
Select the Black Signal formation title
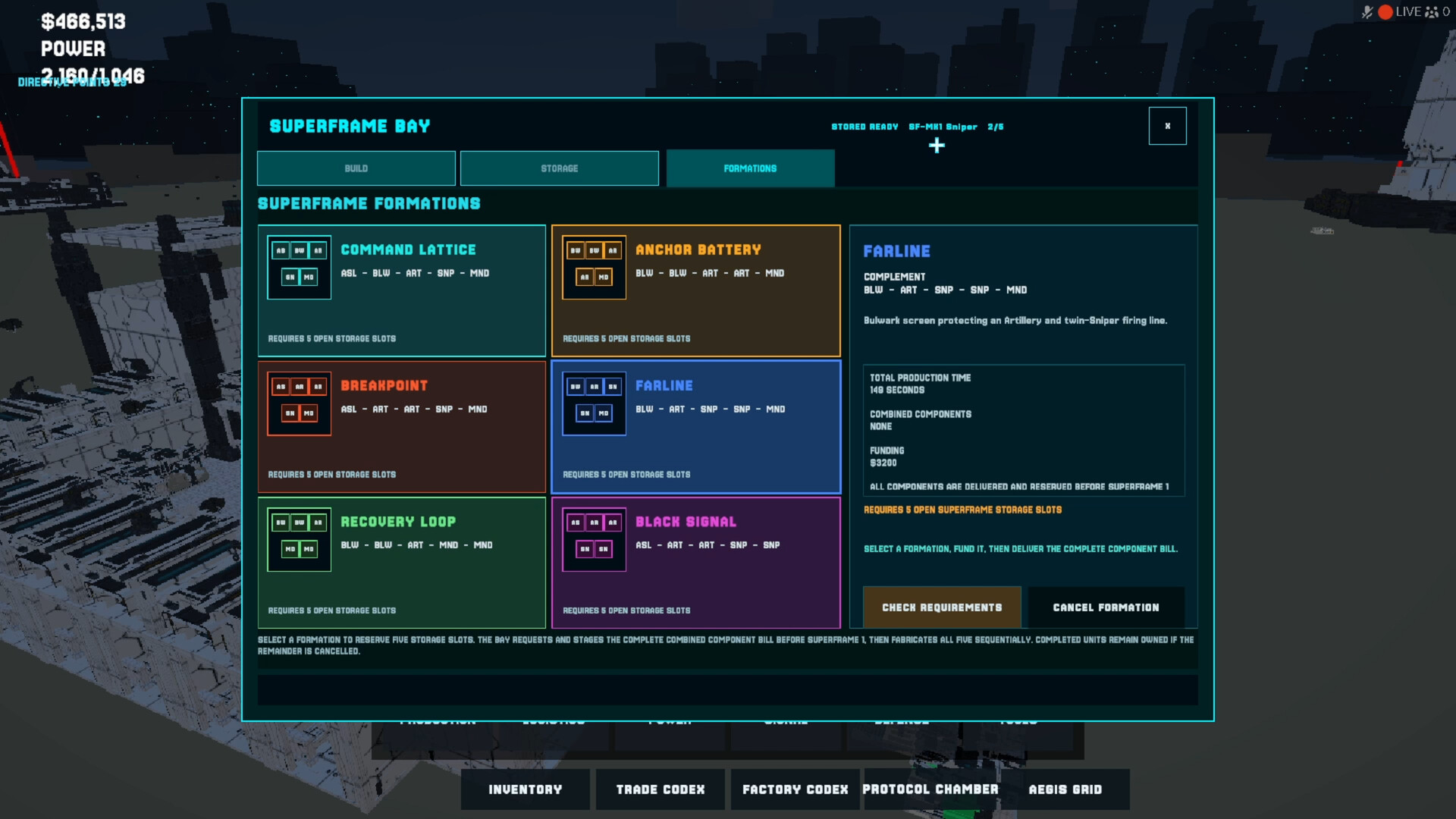686,522
